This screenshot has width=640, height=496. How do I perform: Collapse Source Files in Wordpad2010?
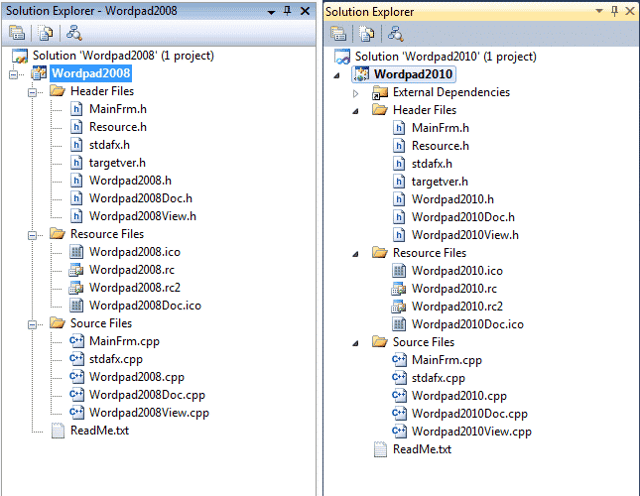(356, 343)
